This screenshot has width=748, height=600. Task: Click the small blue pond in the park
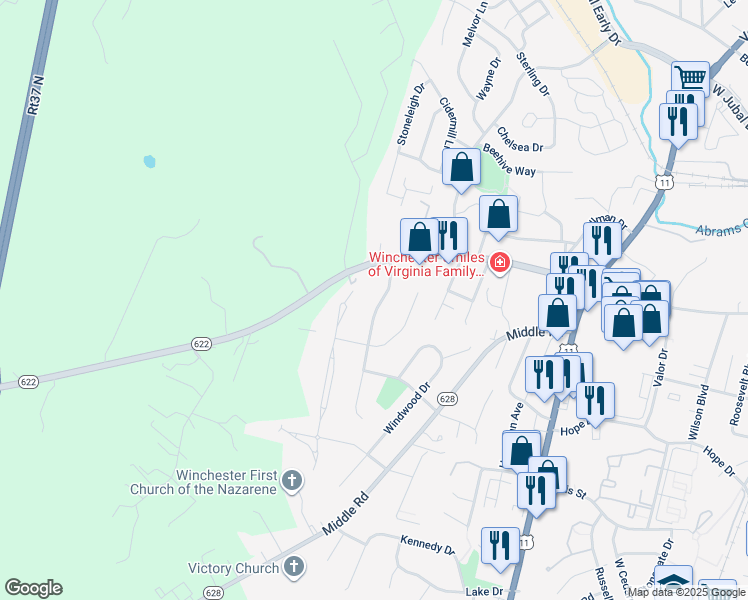[149, 161]
